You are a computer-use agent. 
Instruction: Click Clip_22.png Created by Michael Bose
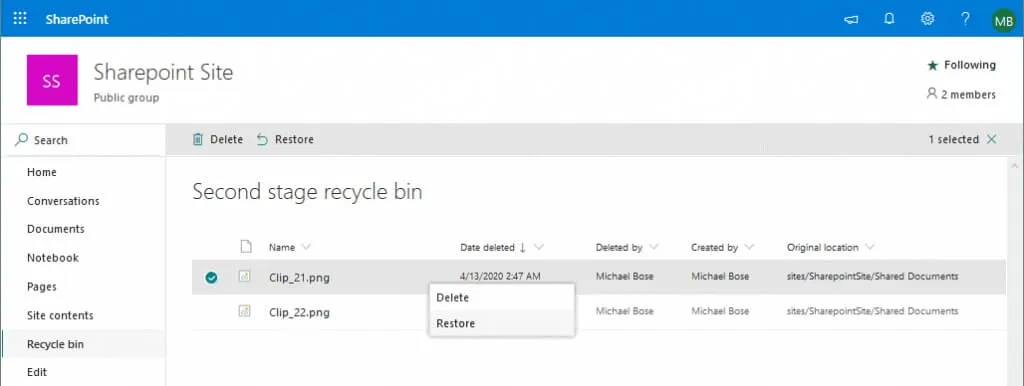coord(720,311)
